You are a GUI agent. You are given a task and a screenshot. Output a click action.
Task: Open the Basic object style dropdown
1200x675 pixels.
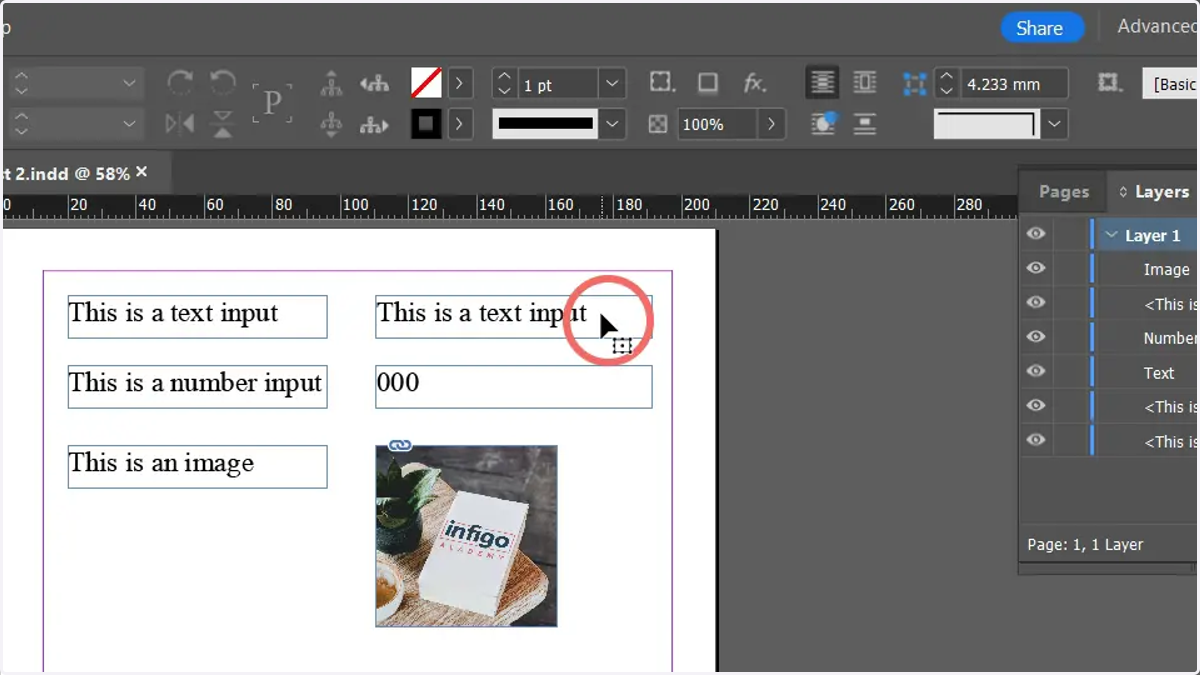click(x=1171, y=83)
